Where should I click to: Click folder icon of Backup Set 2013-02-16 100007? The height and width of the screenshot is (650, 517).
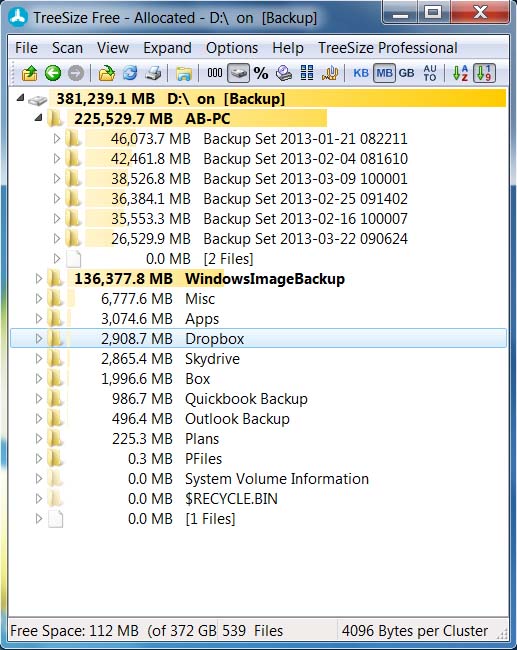pyautogui.click(x=73, y=218)
